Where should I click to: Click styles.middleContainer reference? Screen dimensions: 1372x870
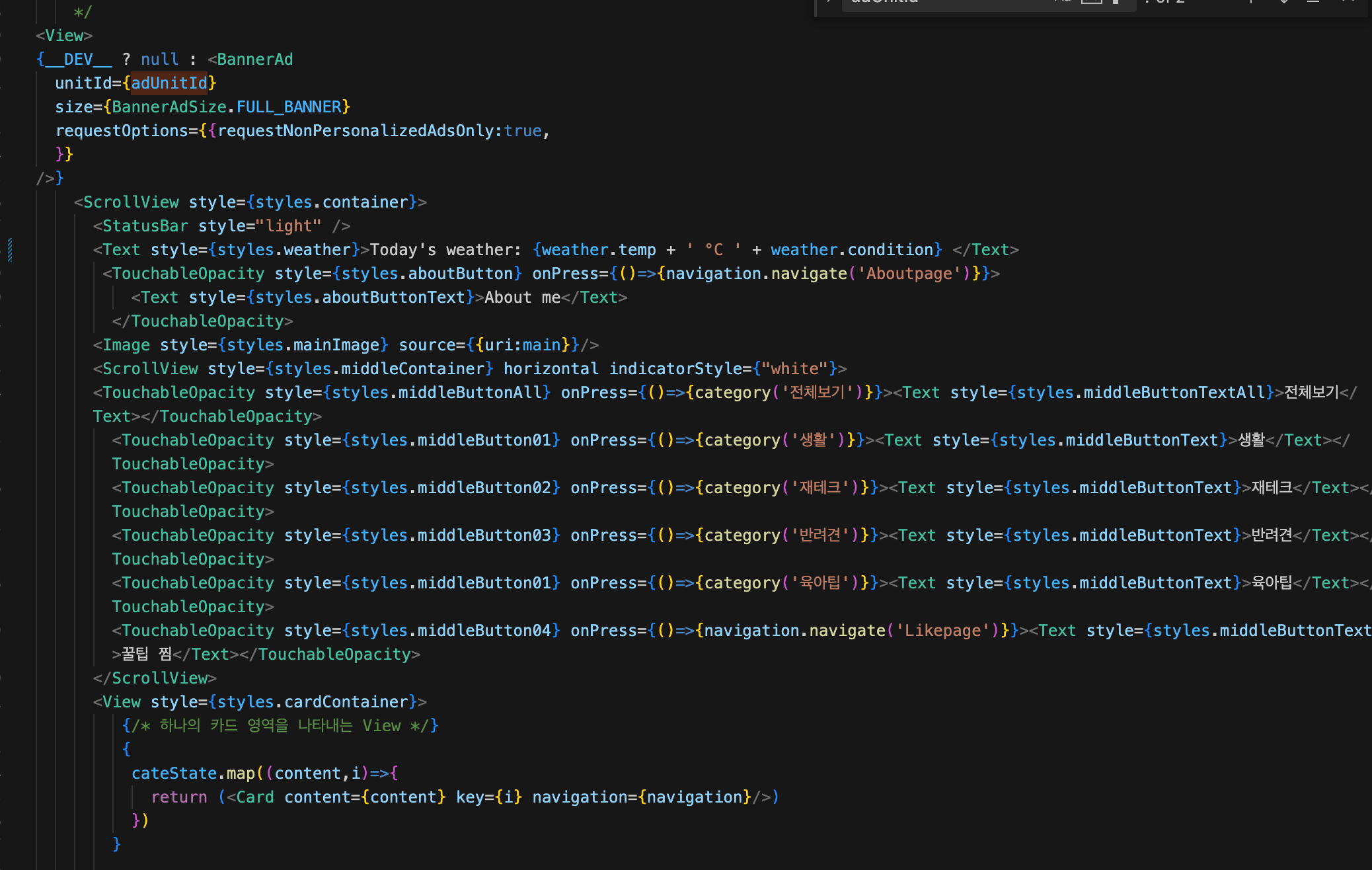(x=379, y=369)
